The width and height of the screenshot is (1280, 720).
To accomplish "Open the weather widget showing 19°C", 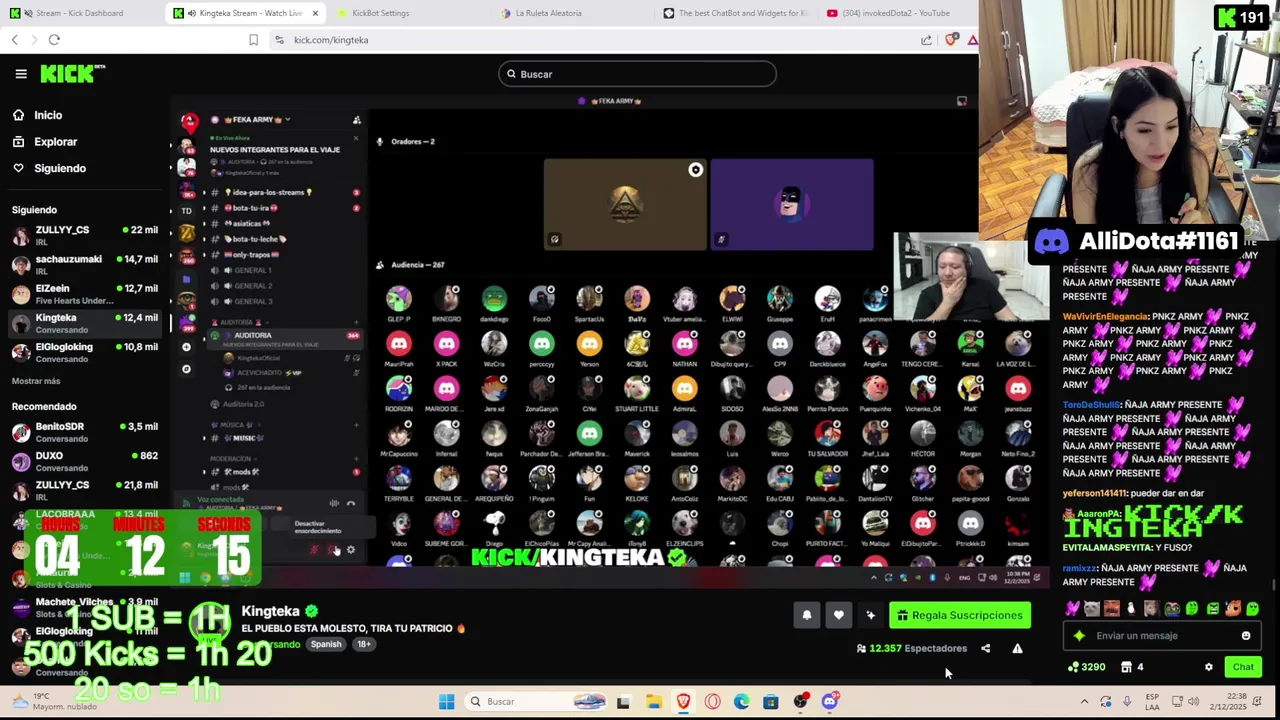I will [48, 701].
